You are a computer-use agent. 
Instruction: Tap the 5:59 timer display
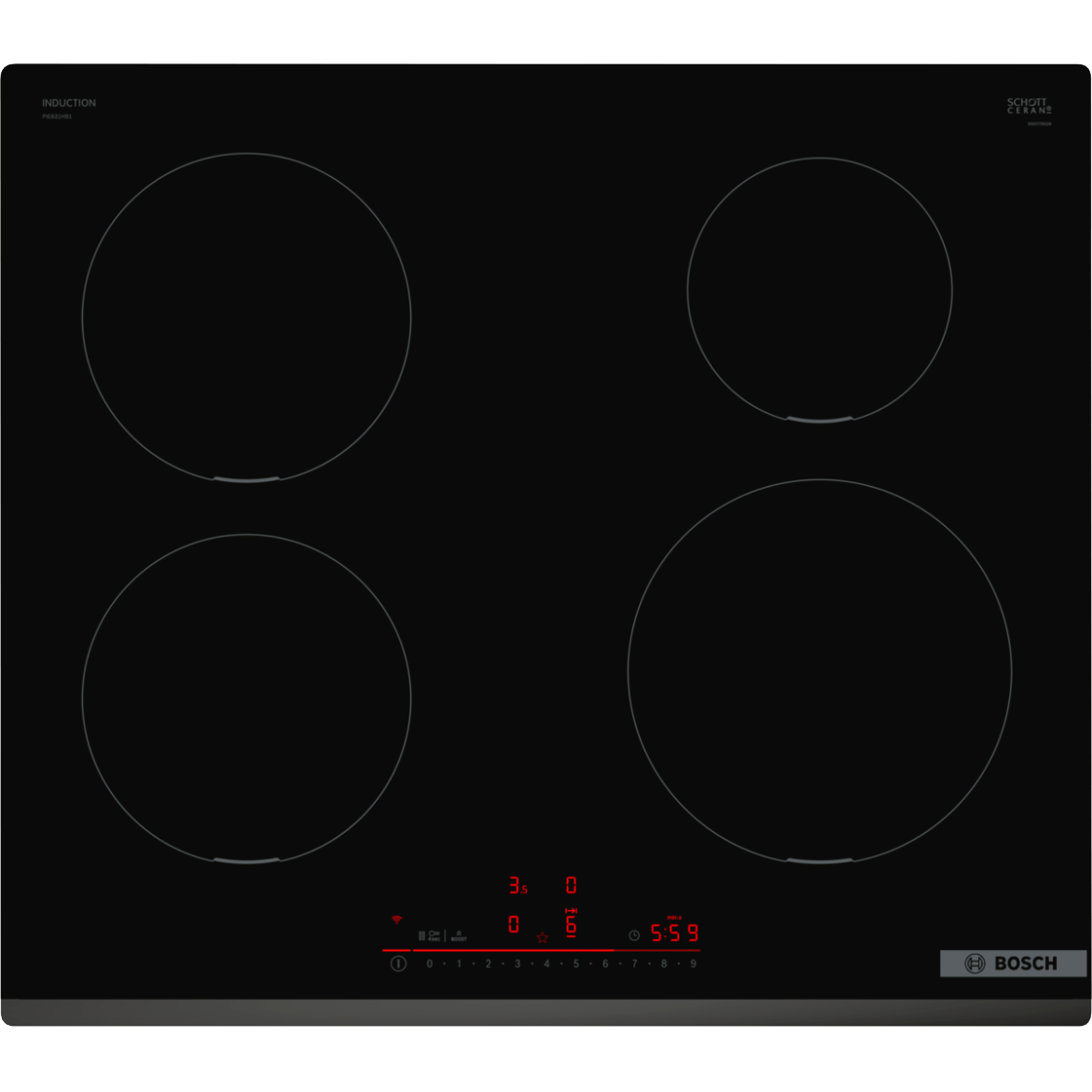[673, 933]
